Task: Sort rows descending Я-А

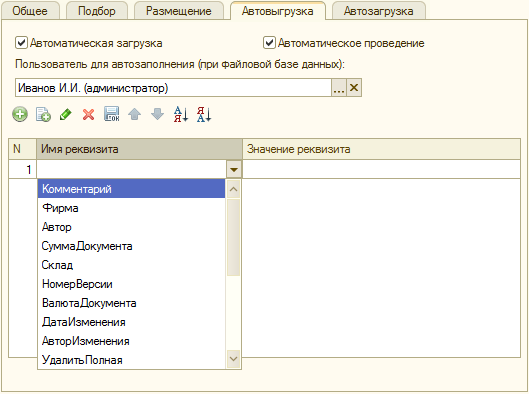Action: (204, 114)
